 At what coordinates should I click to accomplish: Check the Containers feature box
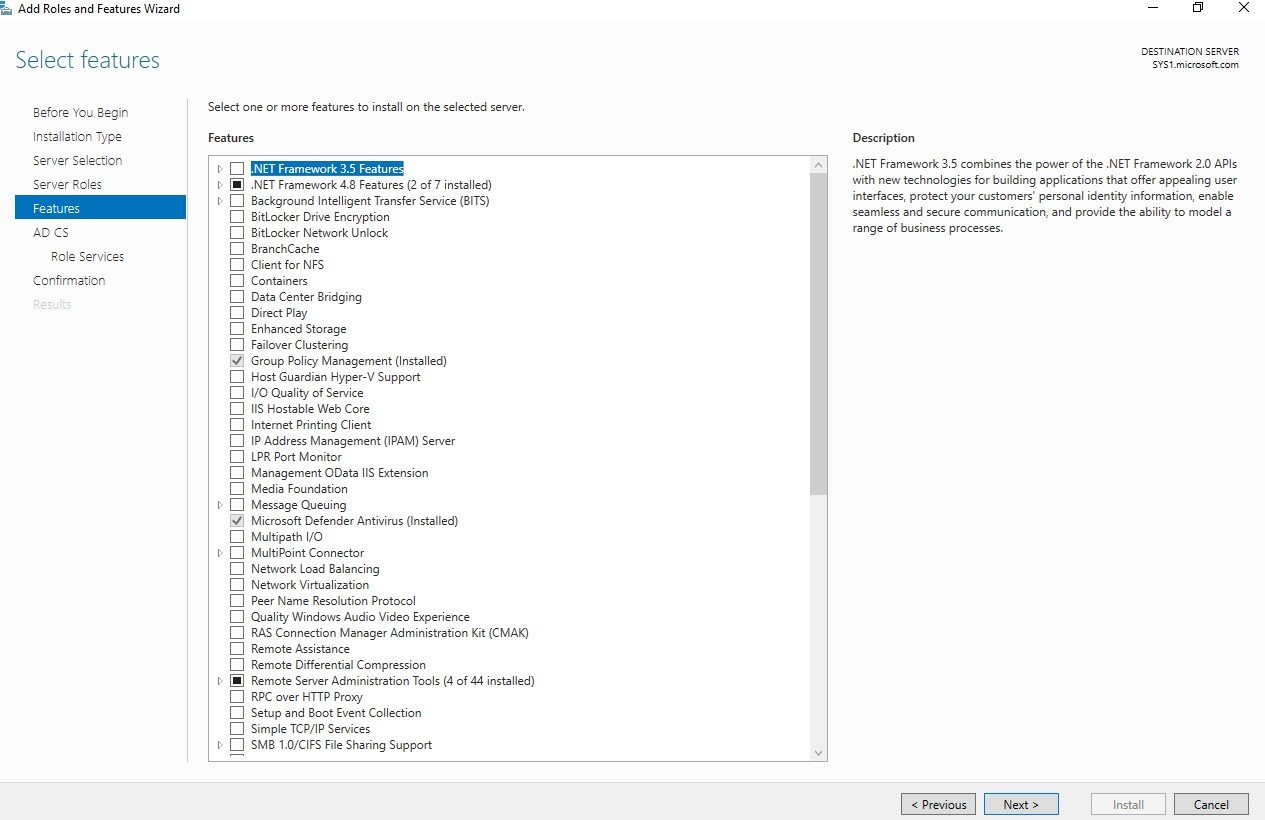pyautogui.click(x=237, y=281)
